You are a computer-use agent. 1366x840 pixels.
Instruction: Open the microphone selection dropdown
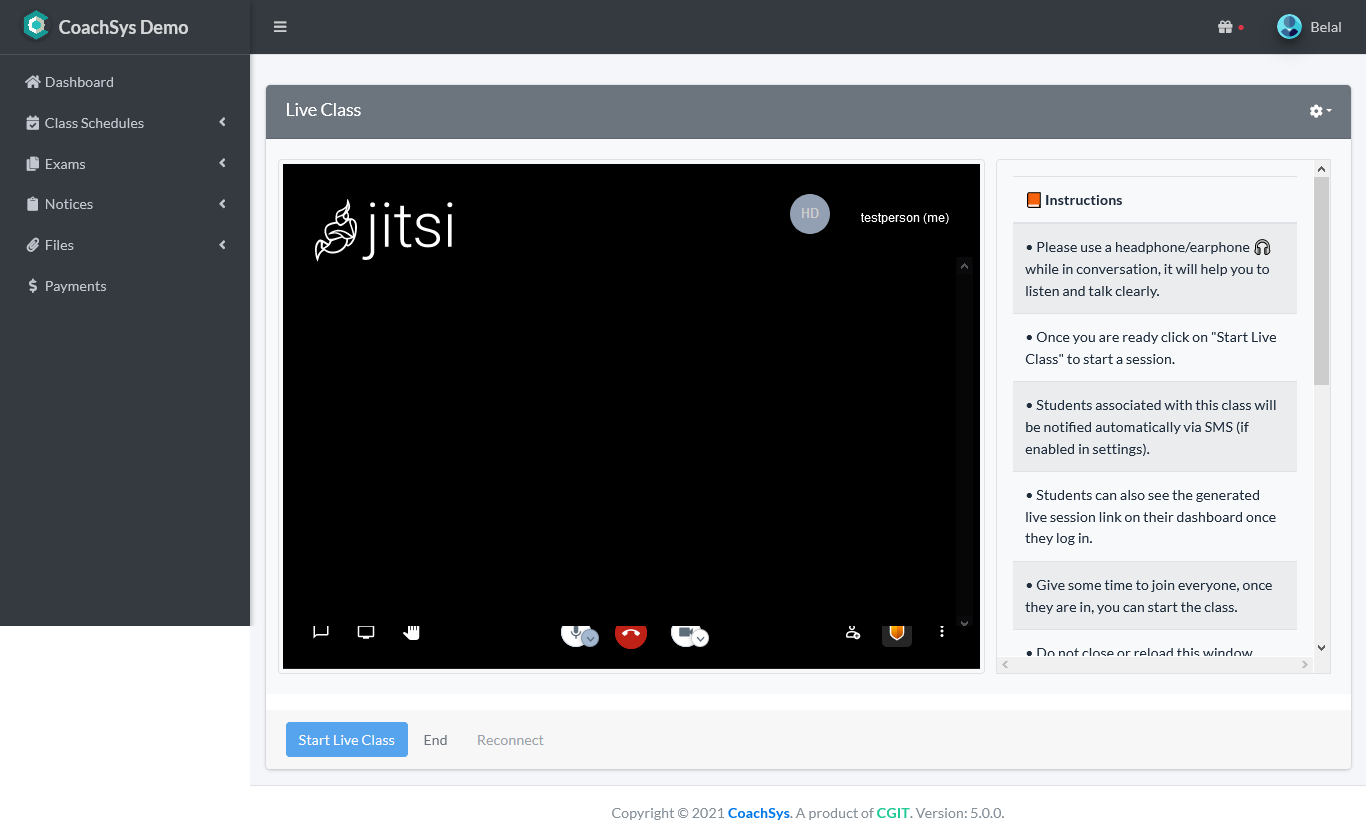(589, 638)
